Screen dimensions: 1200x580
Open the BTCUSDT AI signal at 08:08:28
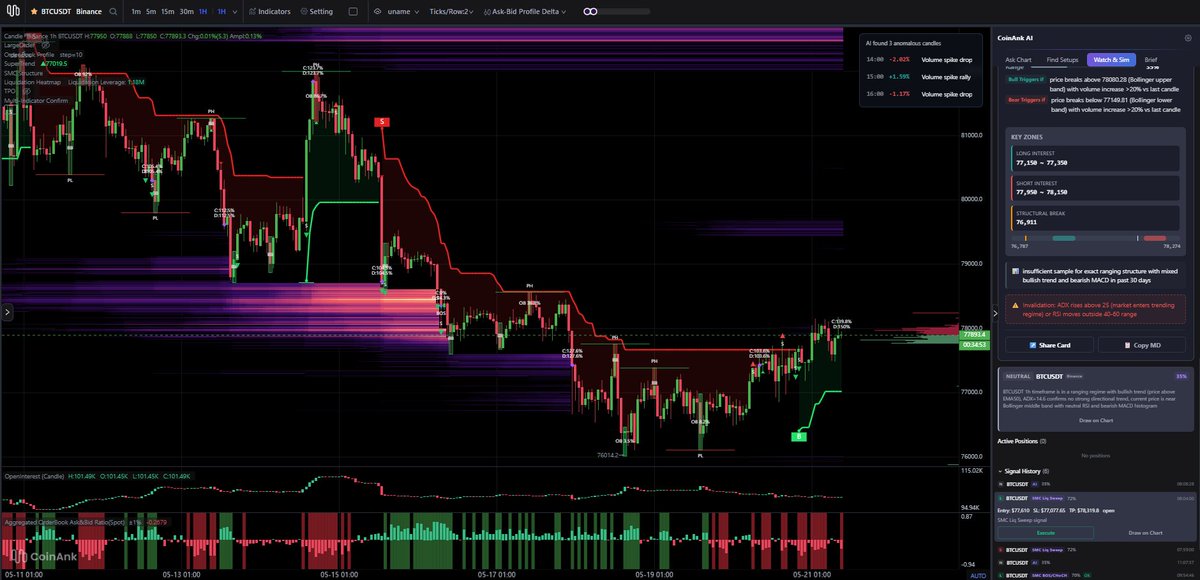[1096, 483]
